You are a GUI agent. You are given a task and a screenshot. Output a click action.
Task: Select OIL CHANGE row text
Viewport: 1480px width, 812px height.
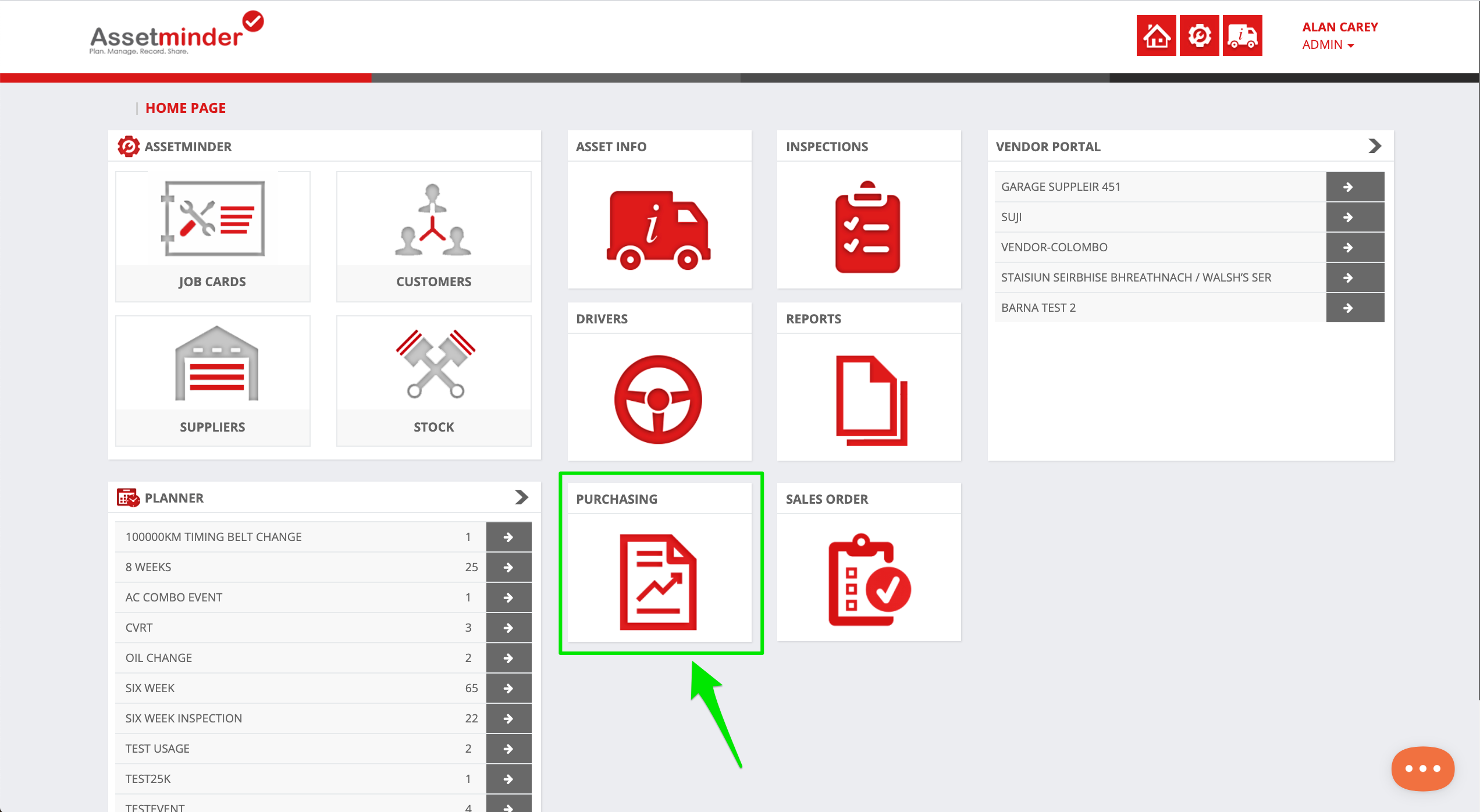coord(159,658)
